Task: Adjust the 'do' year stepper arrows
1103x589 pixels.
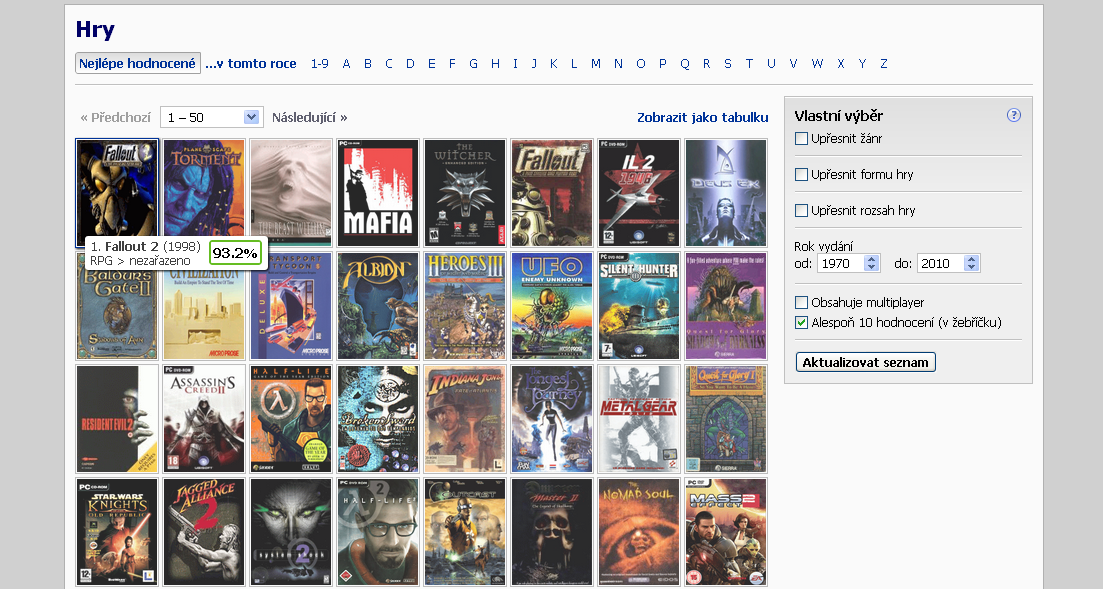Action: (971, 263)
